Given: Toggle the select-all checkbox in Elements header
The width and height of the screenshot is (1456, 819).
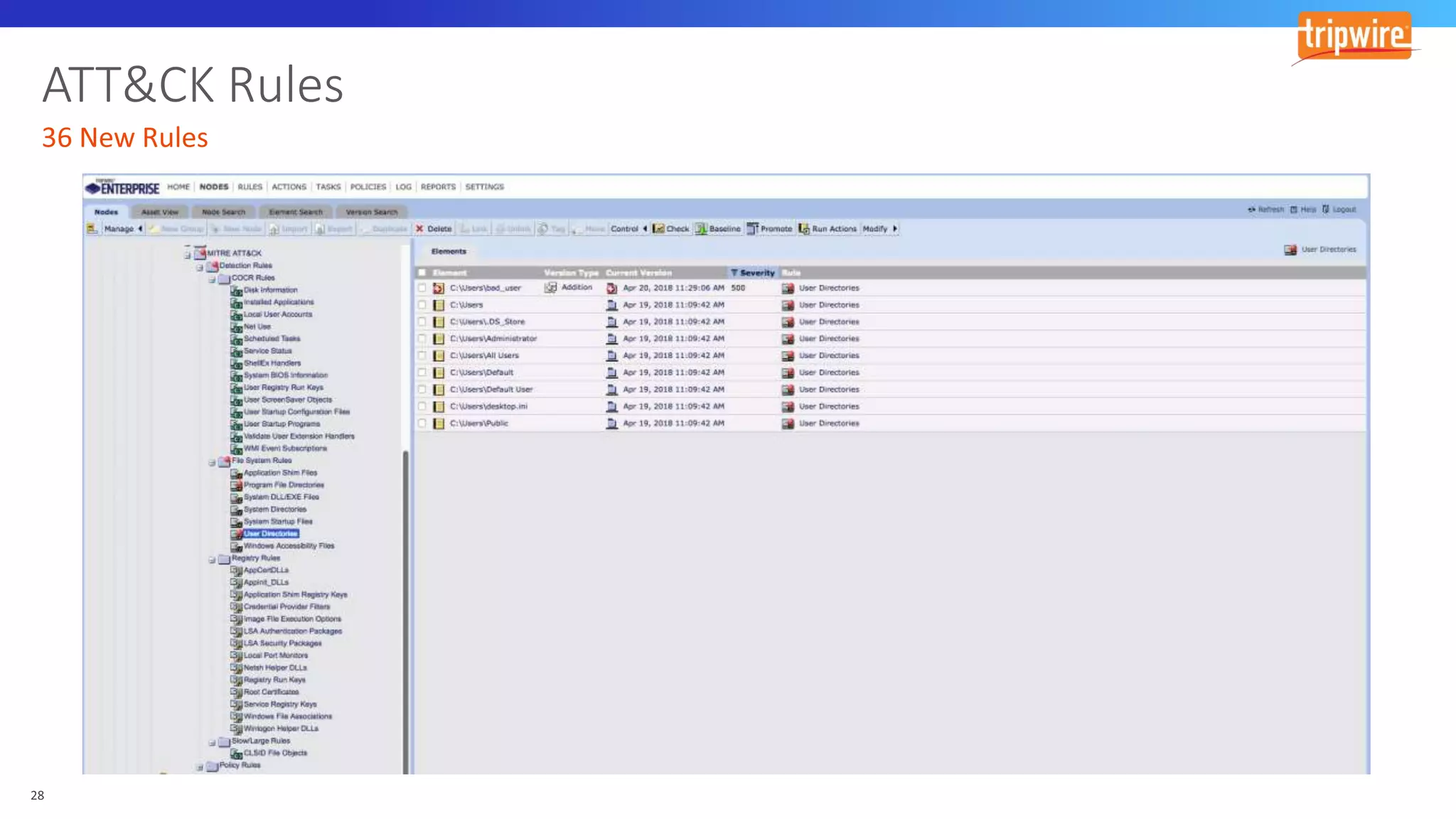Looking at the screenshot, I should (x=422, y=273).
